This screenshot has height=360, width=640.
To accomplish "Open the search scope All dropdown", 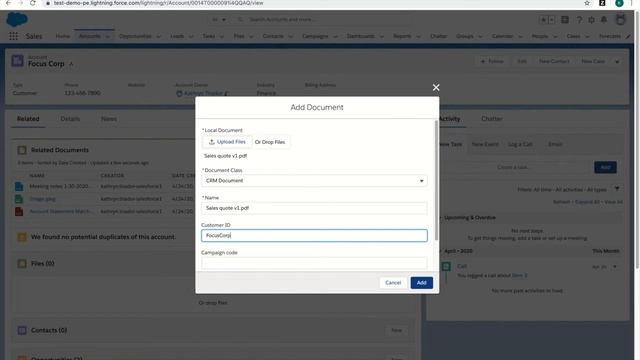I will (219, 20).
